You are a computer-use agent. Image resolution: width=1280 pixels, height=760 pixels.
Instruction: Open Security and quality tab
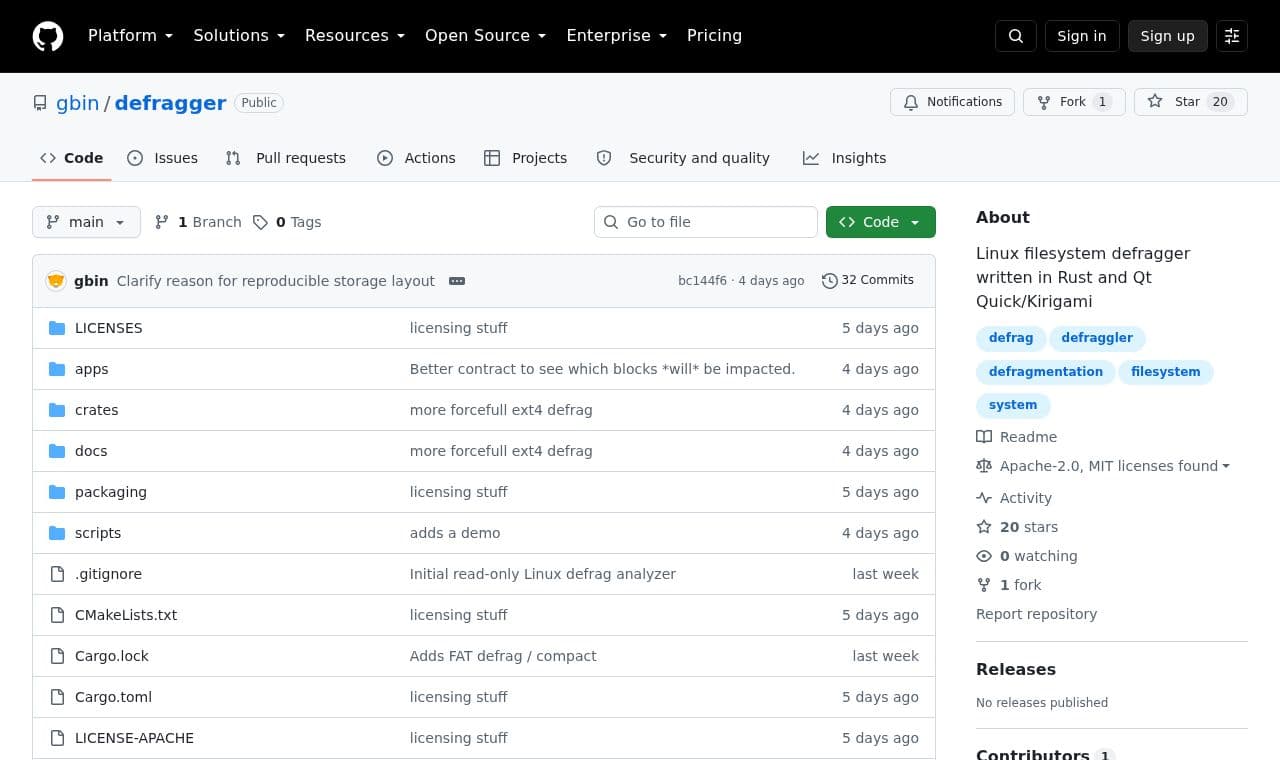click(683, 158)
